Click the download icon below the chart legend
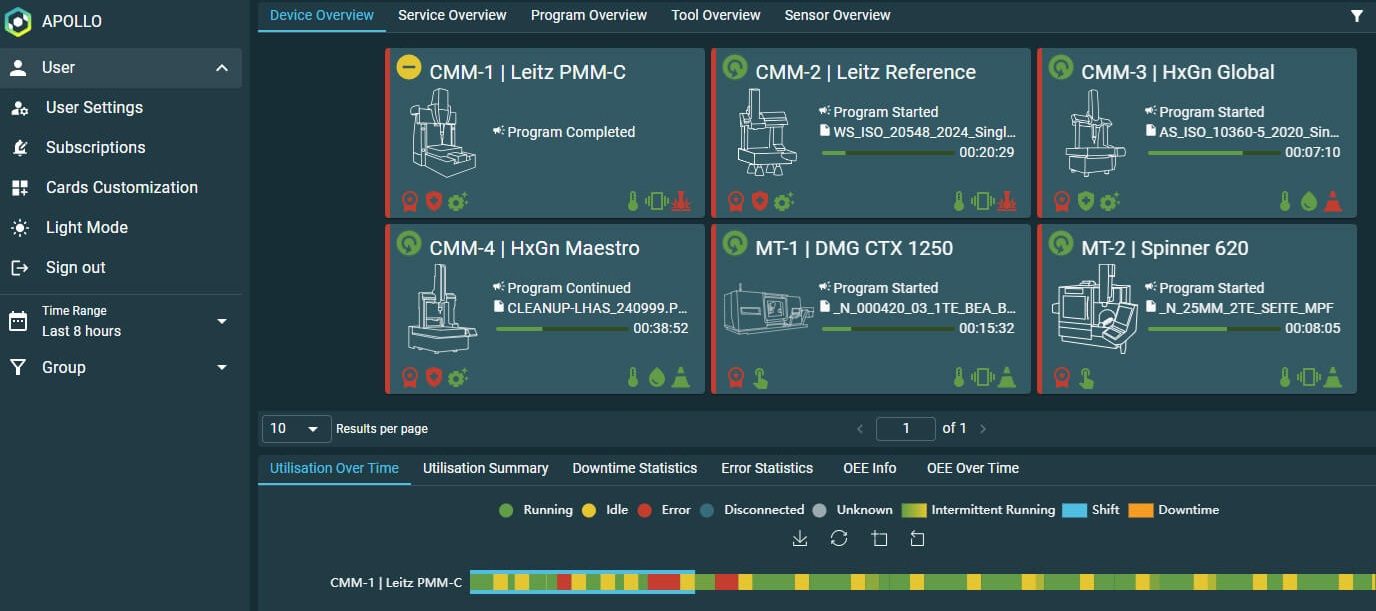1376x611 pixels. point(799,538)
